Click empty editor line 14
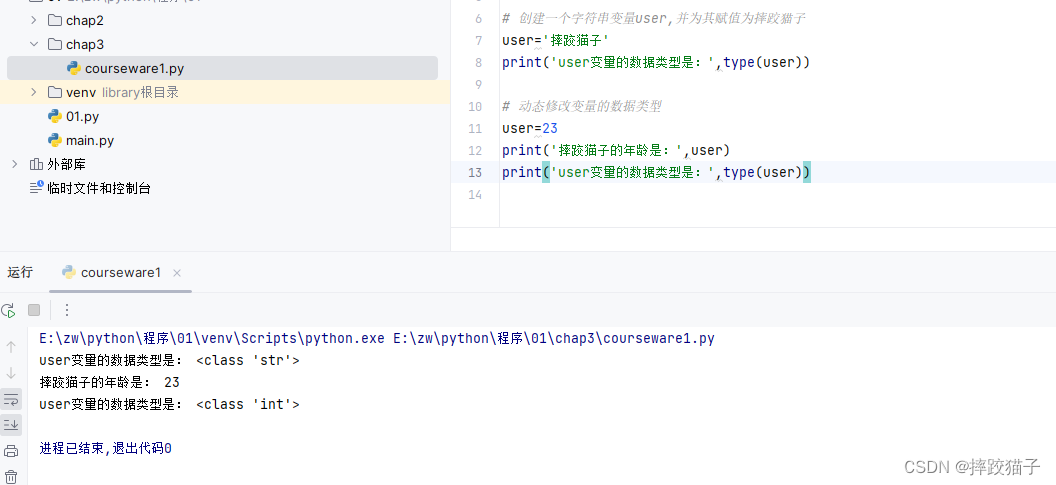This screenshot has height=485, width=1056. click(x=778, y=195)
